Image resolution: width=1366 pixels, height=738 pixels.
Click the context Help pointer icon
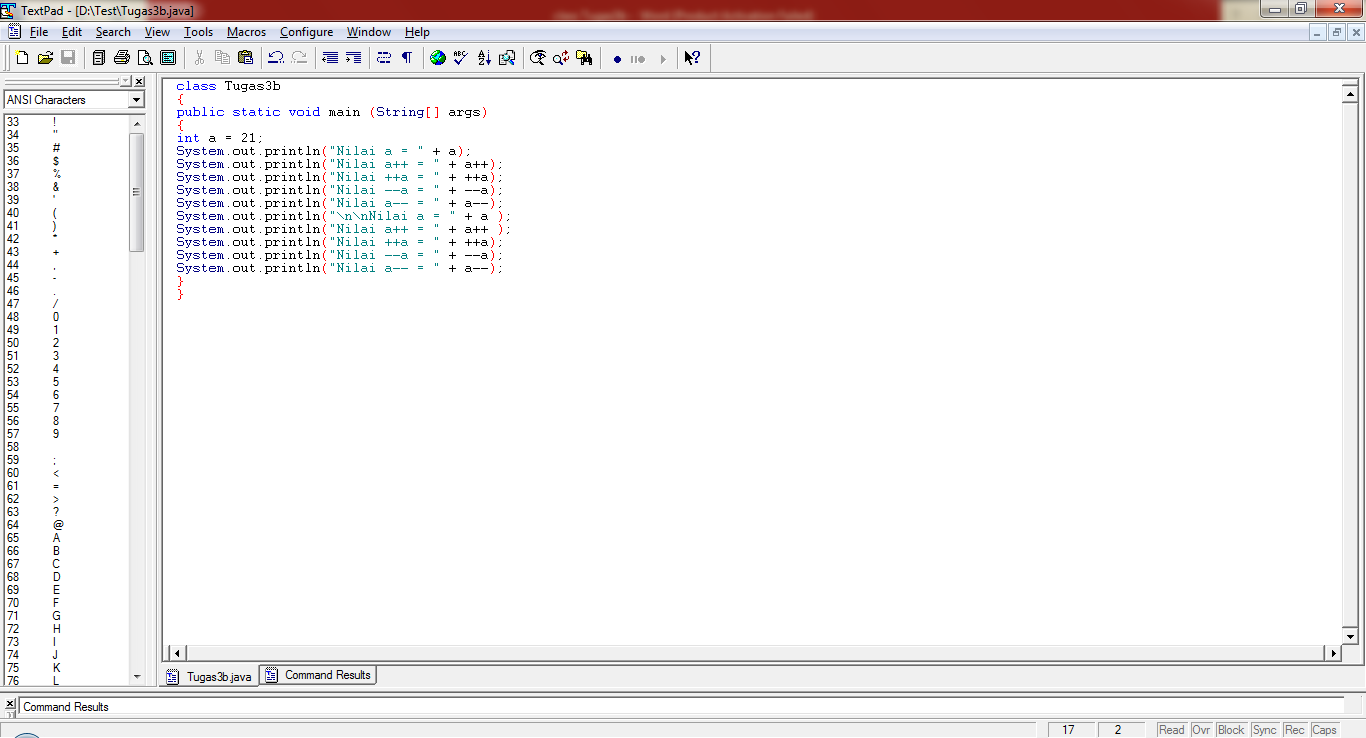click(691, 58)
